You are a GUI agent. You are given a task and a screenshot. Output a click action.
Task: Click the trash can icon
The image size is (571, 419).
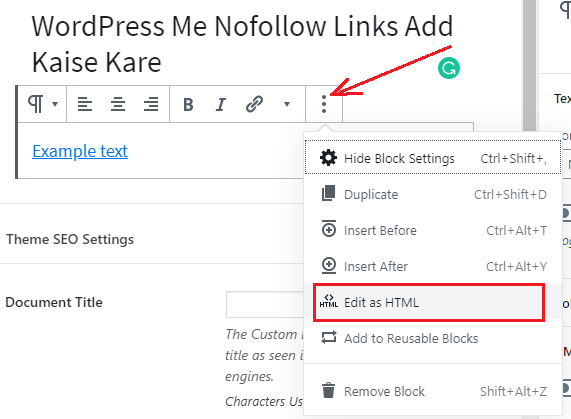[328, 390]
